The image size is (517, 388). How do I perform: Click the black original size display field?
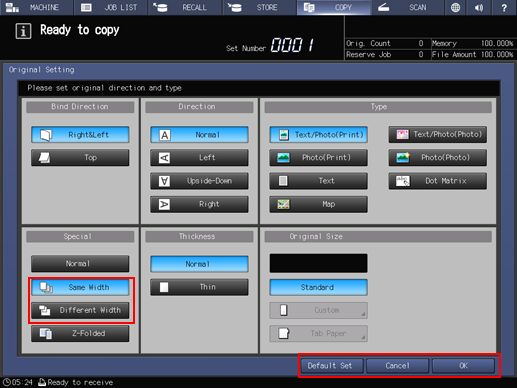(319, 263)
